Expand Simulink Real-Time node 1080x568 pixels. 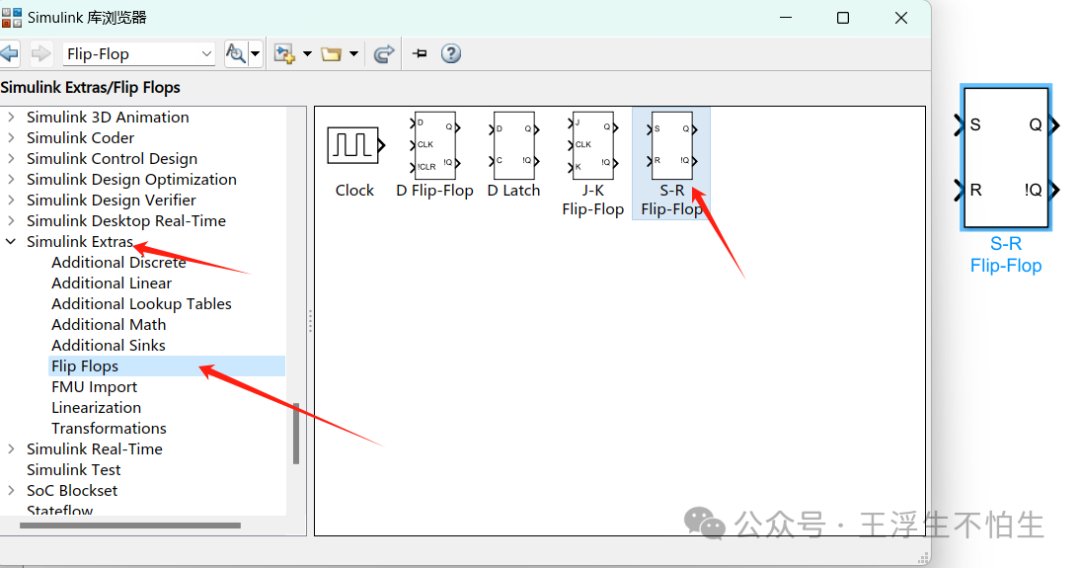11,449
